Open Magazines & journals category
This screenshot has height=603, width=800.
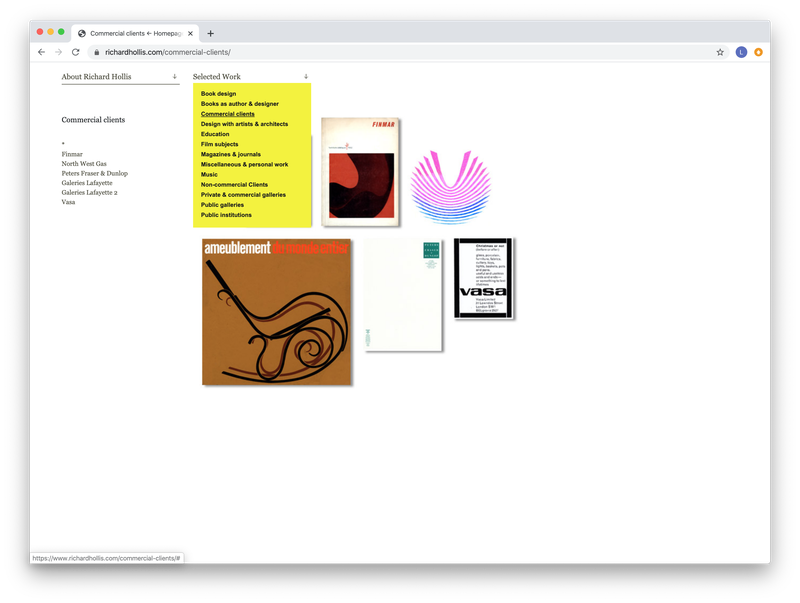tap(231, 155)
